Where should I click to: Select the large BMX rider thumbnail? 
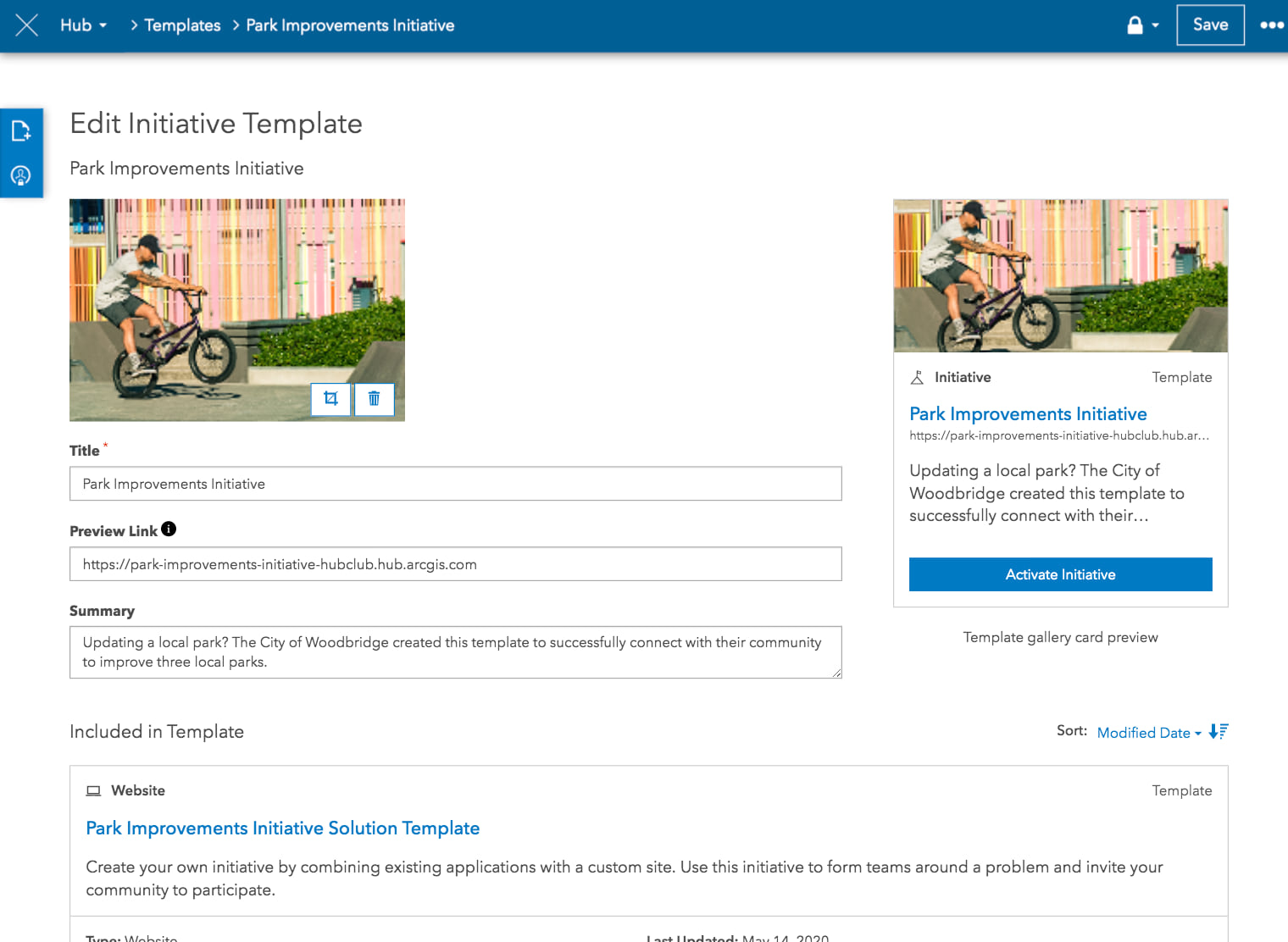[x=237, y=310]
